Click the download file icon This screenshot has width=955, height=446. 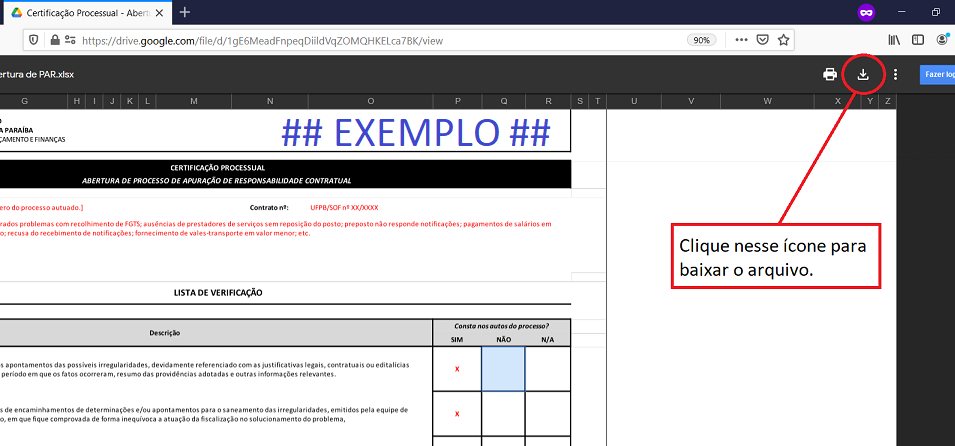click(x=863, y=74)
